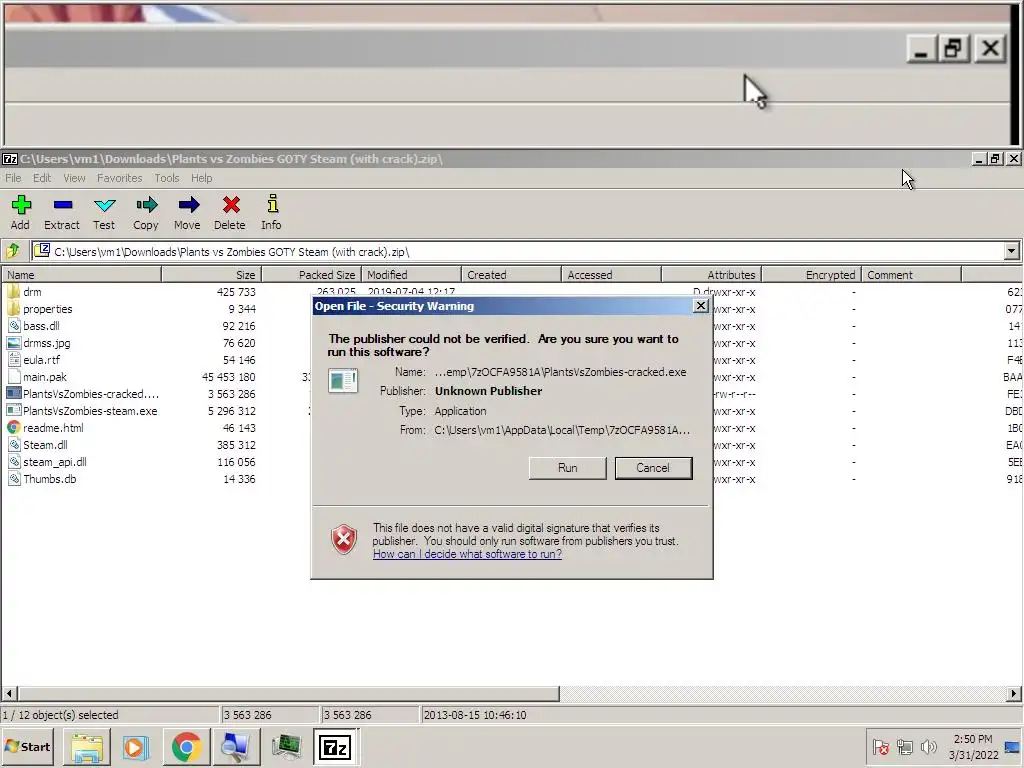
Task: Click the PlantsVsZombies-steam.exe icon
Action: [14, 410]
